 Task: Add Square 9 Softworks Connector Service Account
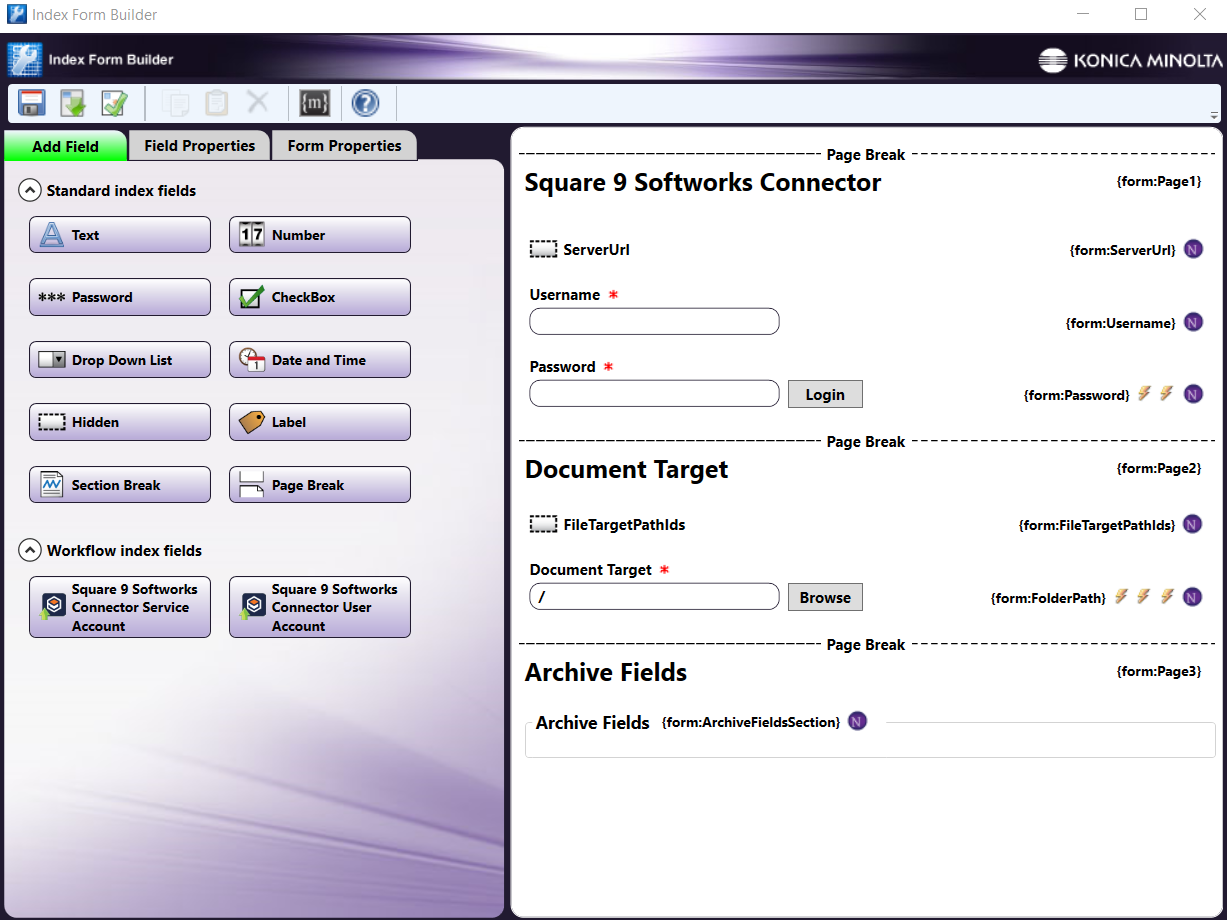120,607
